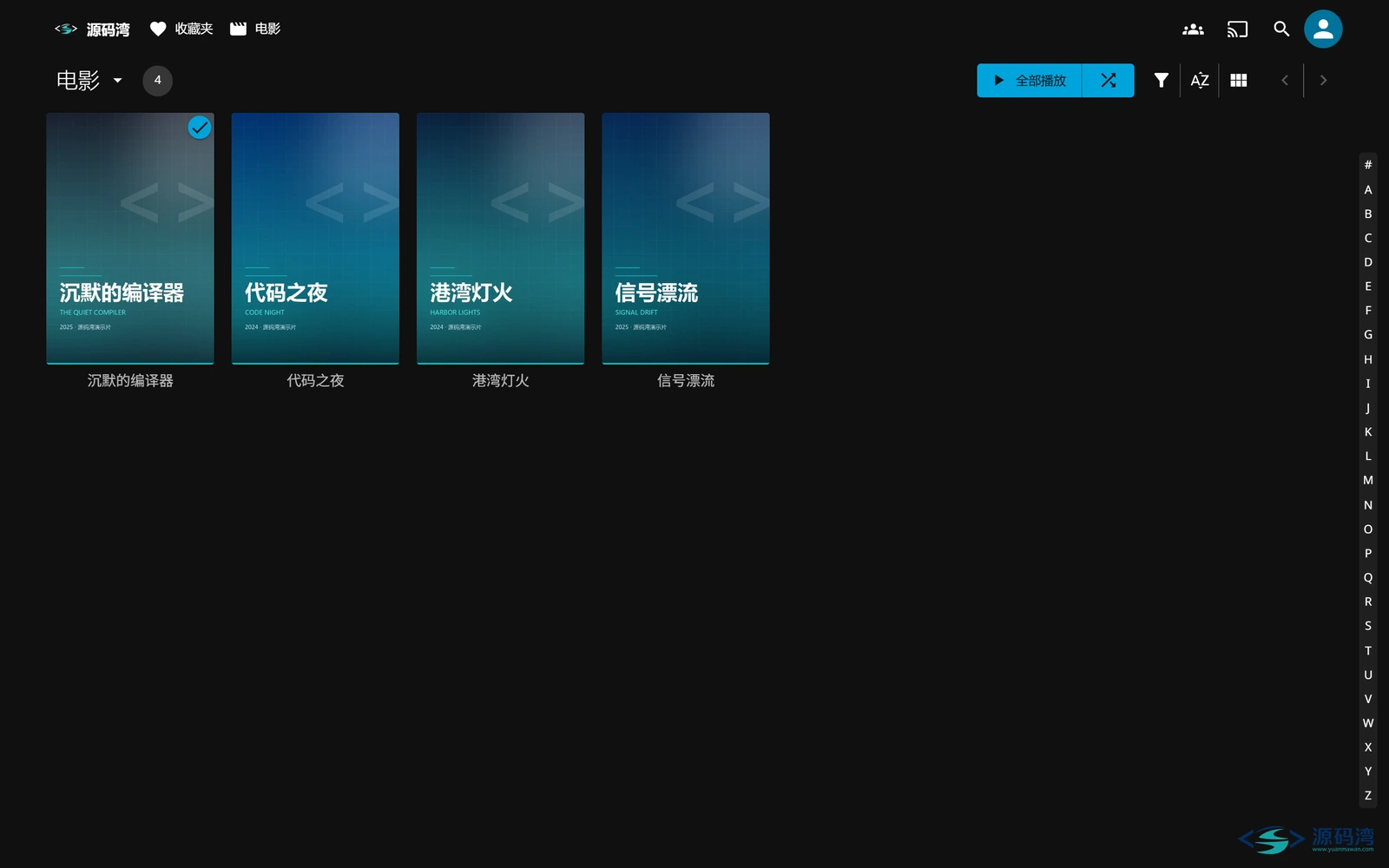Click the 源码湾 home logo
Viewport: 1389px width, 868px height.
coord(92,30)
